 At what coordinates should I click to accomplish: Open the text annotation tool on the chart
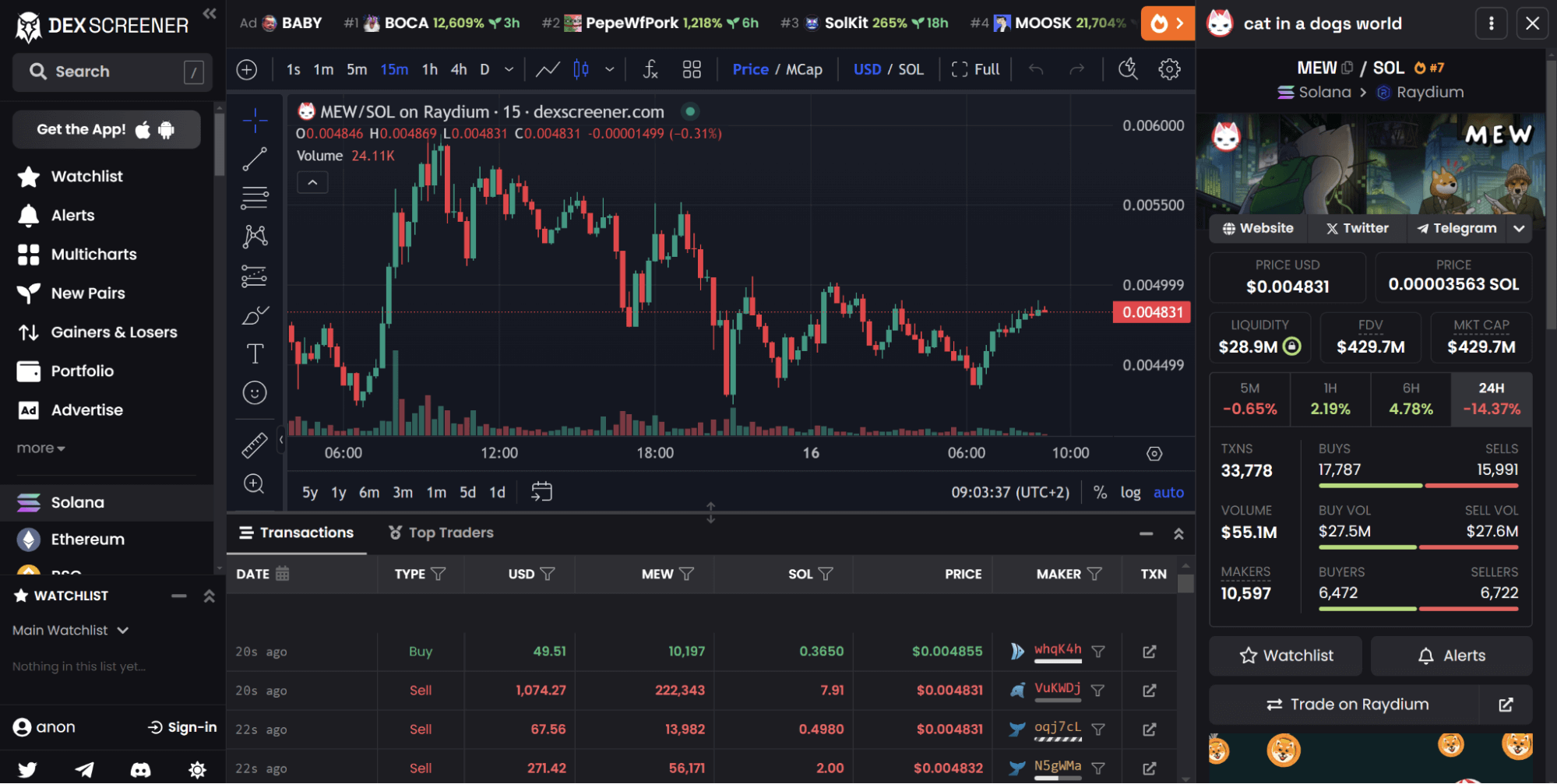[255, 353]
